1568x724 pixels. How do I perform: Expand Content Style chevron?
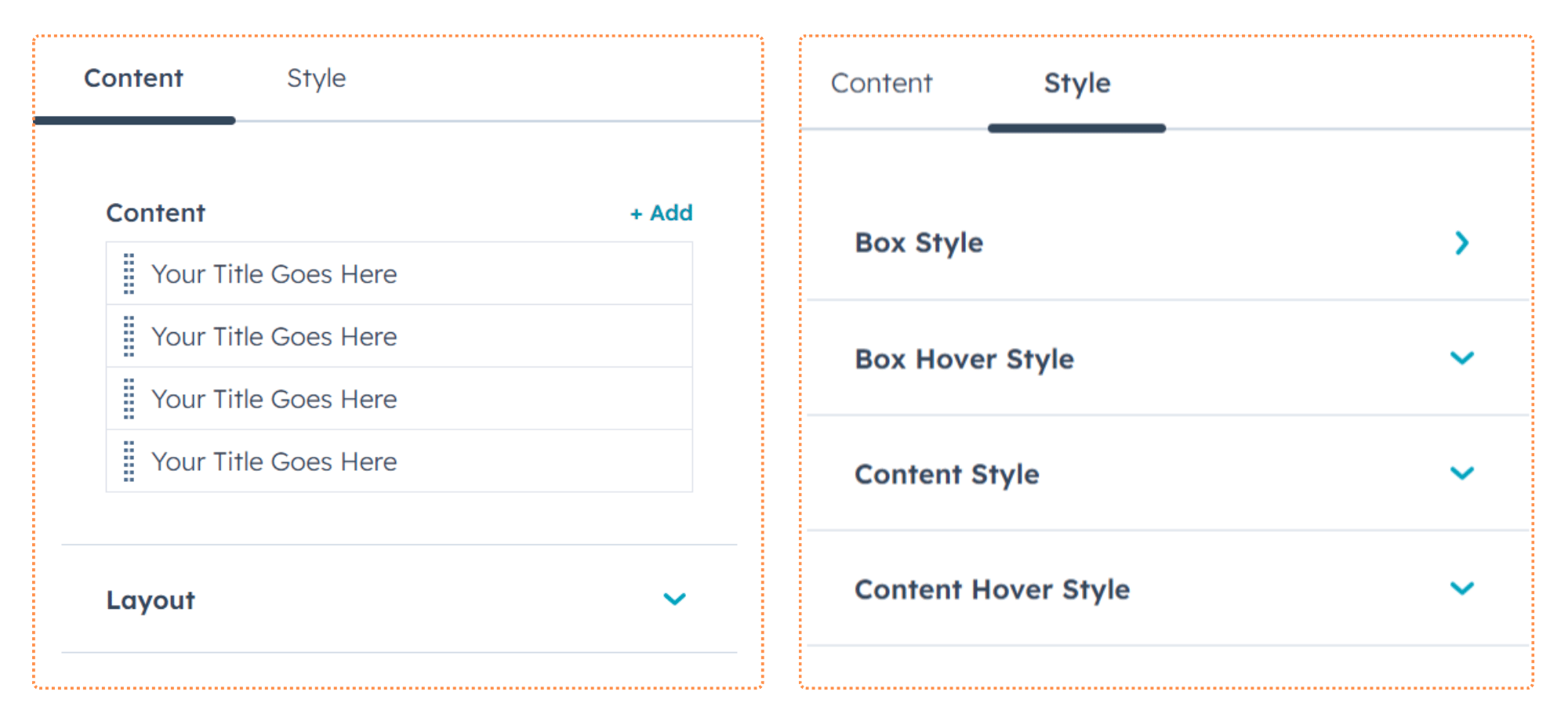click(1461, 474)
